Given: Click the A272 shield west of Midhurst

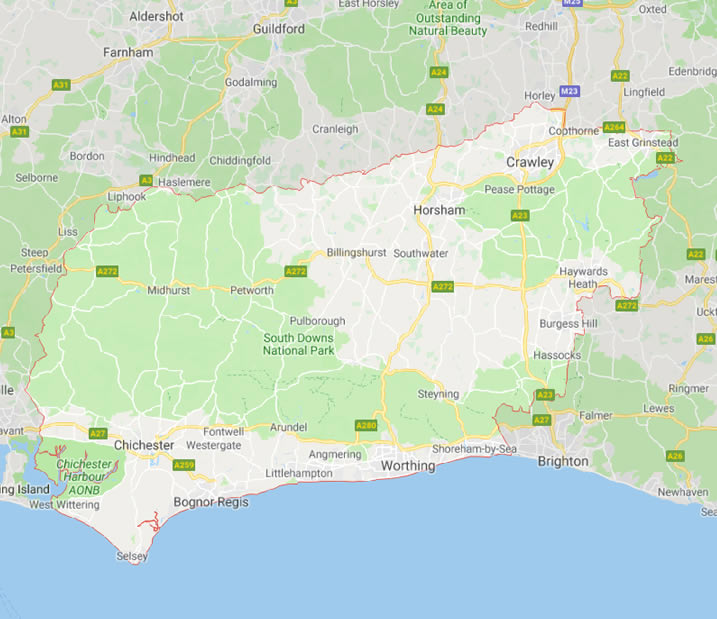Looking at the screenshot, I should 107,271.
